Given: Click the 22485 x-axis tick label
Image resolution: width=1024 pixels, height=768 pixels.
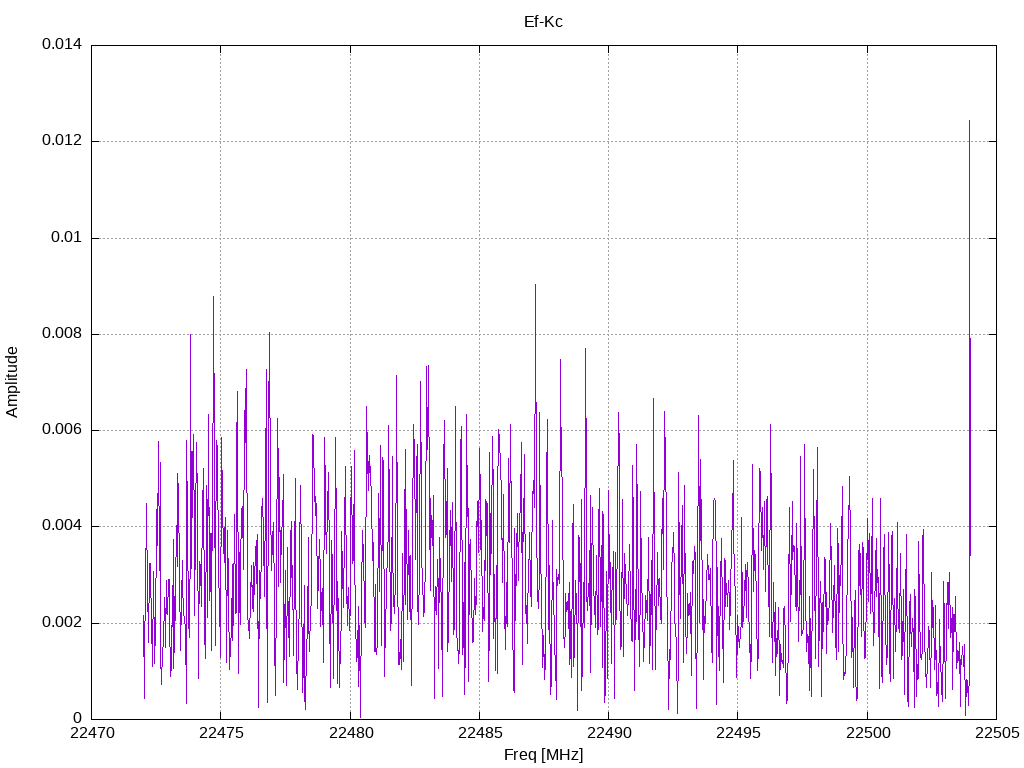Looking at the screenshot, I should [479, 734].
